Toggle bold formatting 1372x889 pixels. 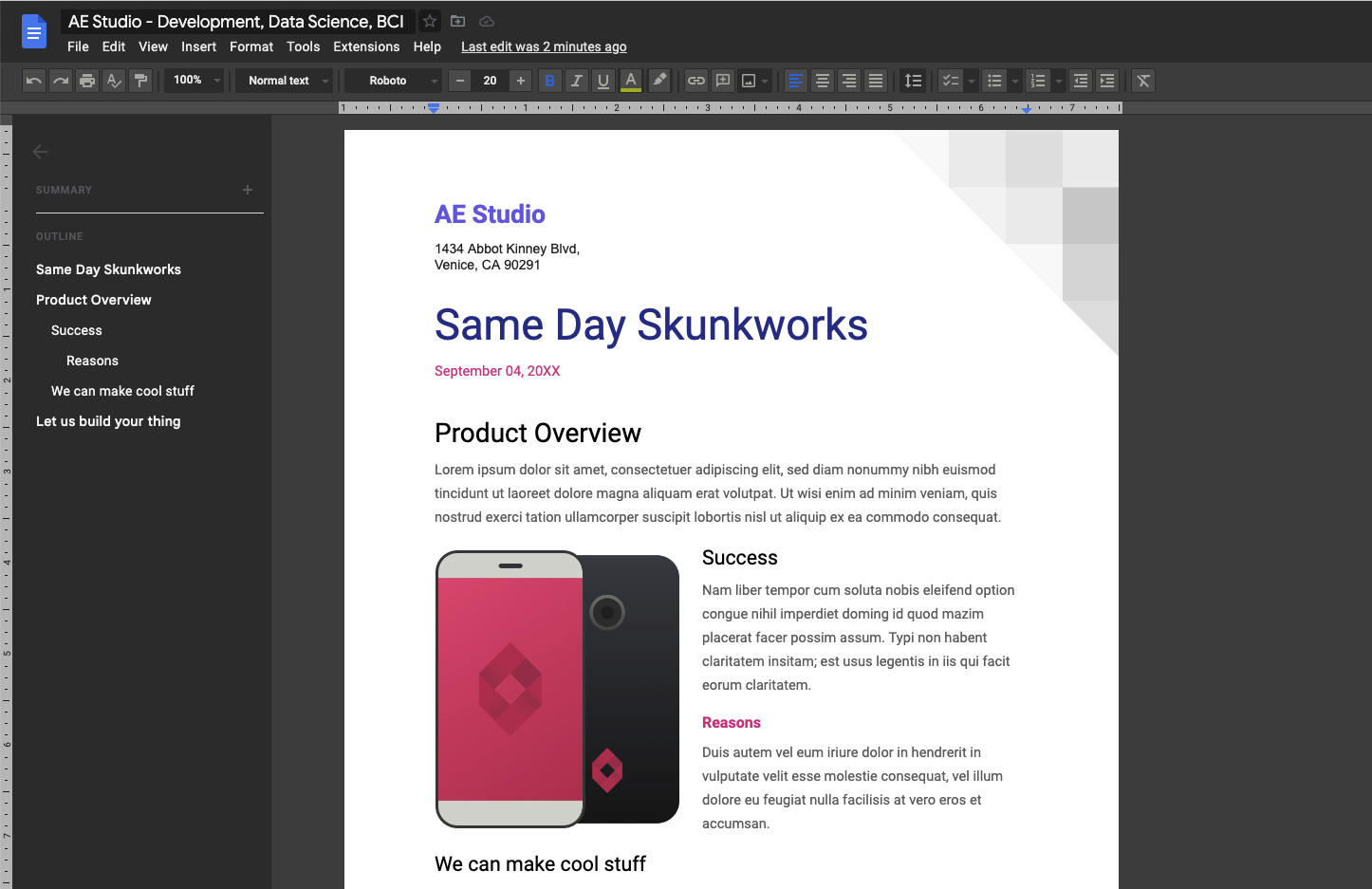point(549,81)
